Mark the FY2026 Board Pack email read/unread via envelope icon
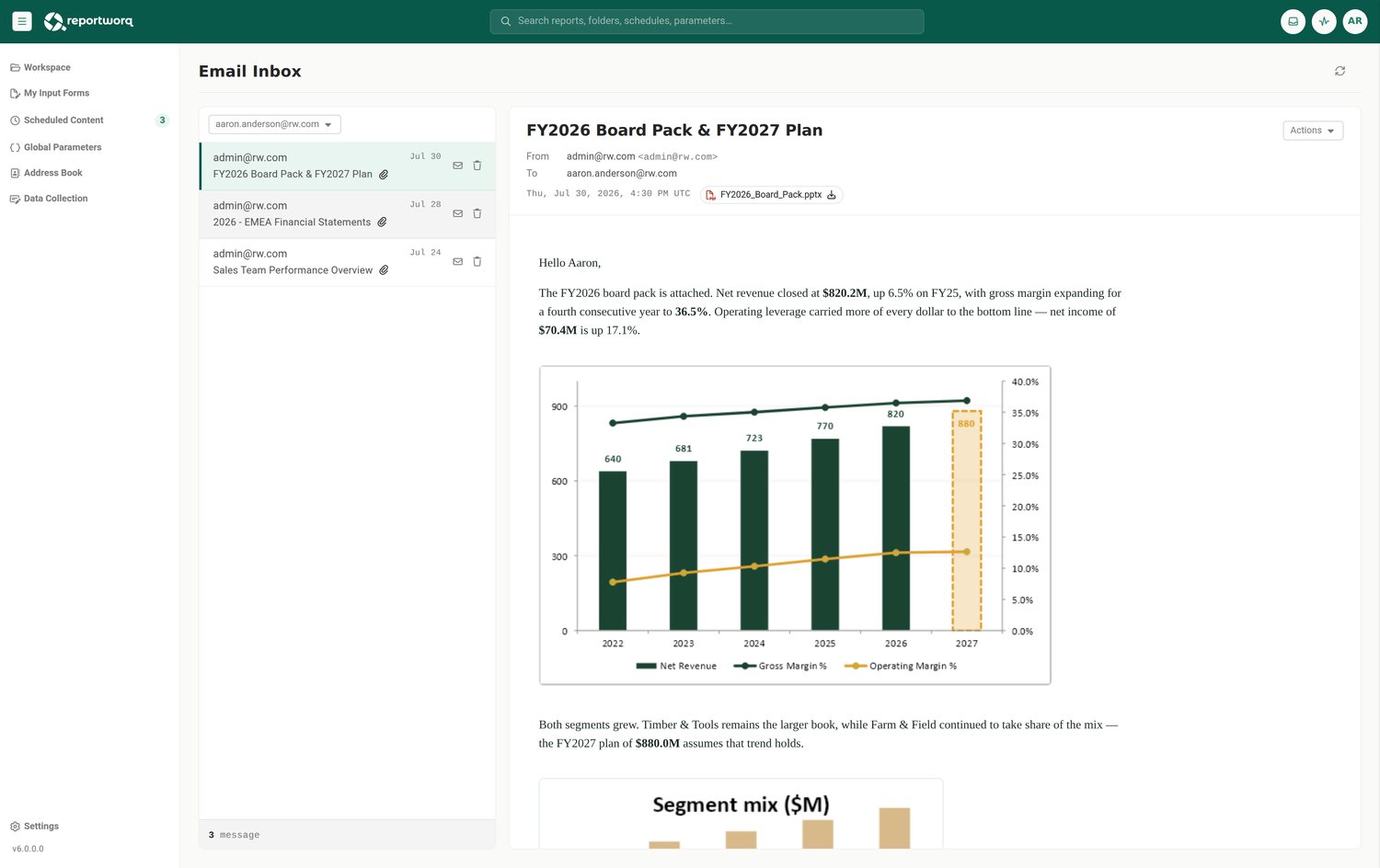This screenshot has width=1380, height=868. pos(457,166)
